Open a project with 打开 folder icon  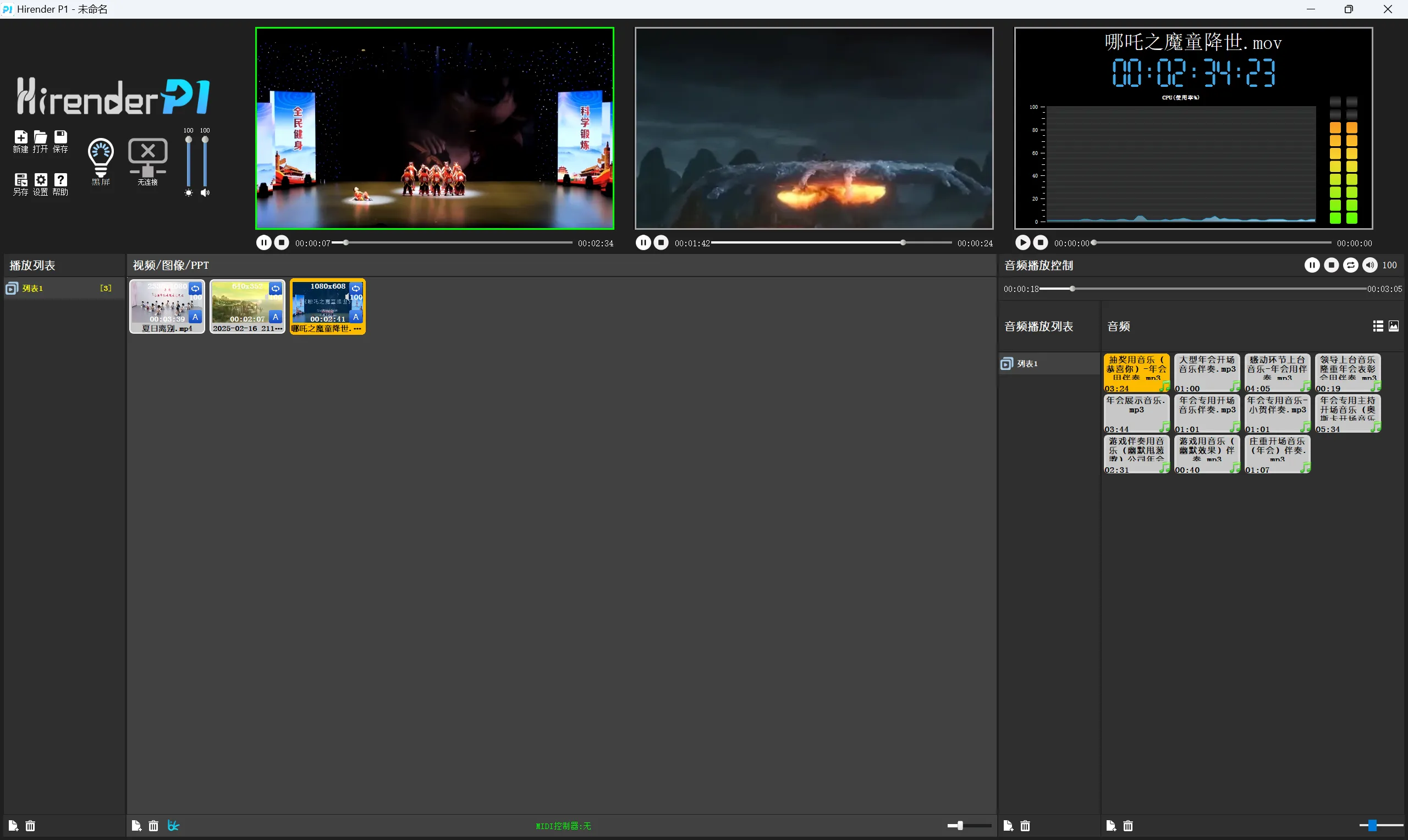(40, 137)
